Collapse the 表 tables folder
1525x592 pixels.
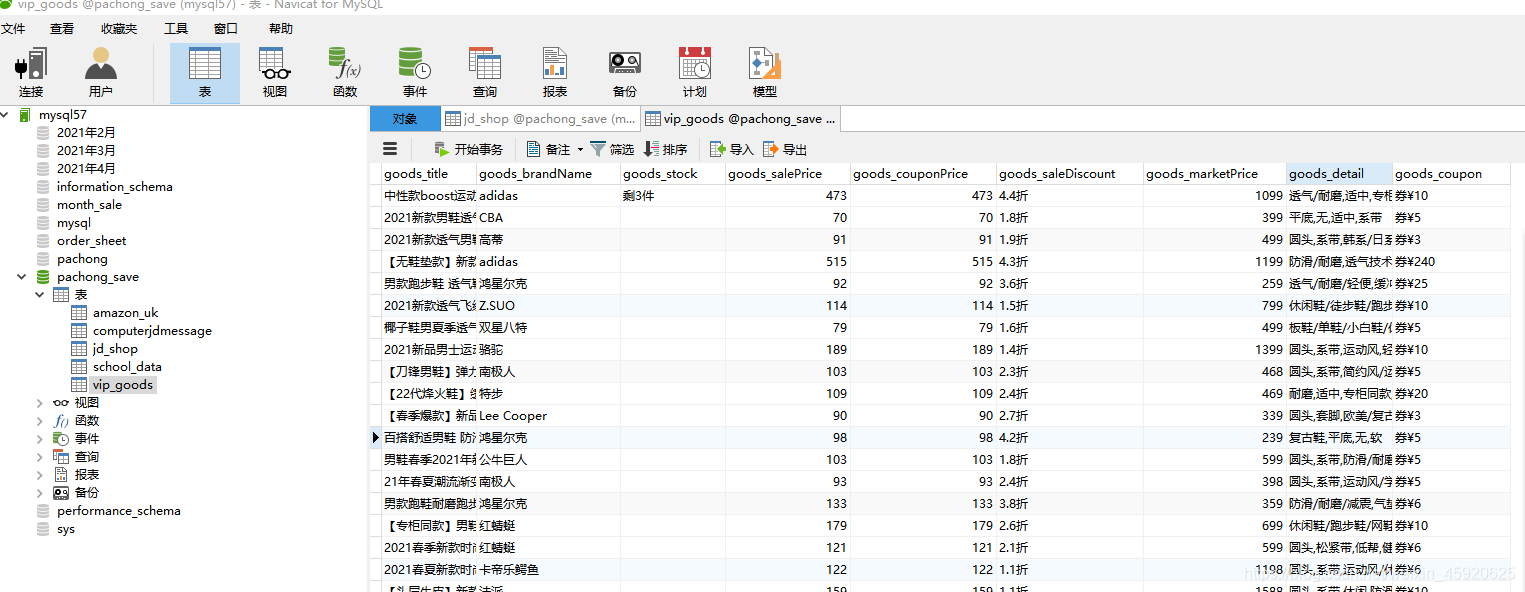click(x=41, y=295)
